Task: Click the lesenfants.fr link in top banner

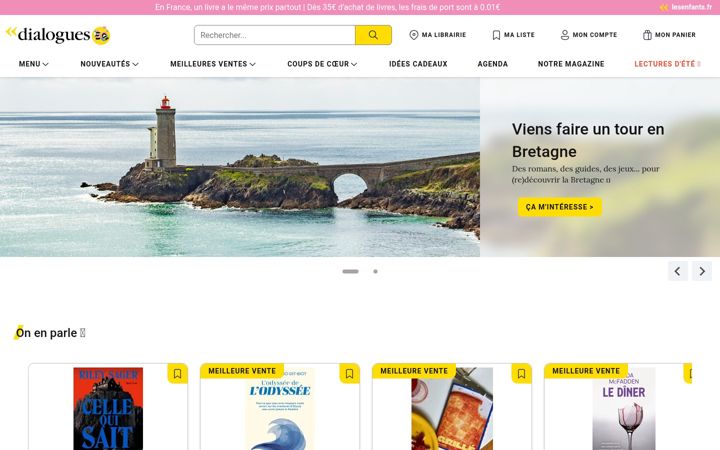Action: (686, 7)
